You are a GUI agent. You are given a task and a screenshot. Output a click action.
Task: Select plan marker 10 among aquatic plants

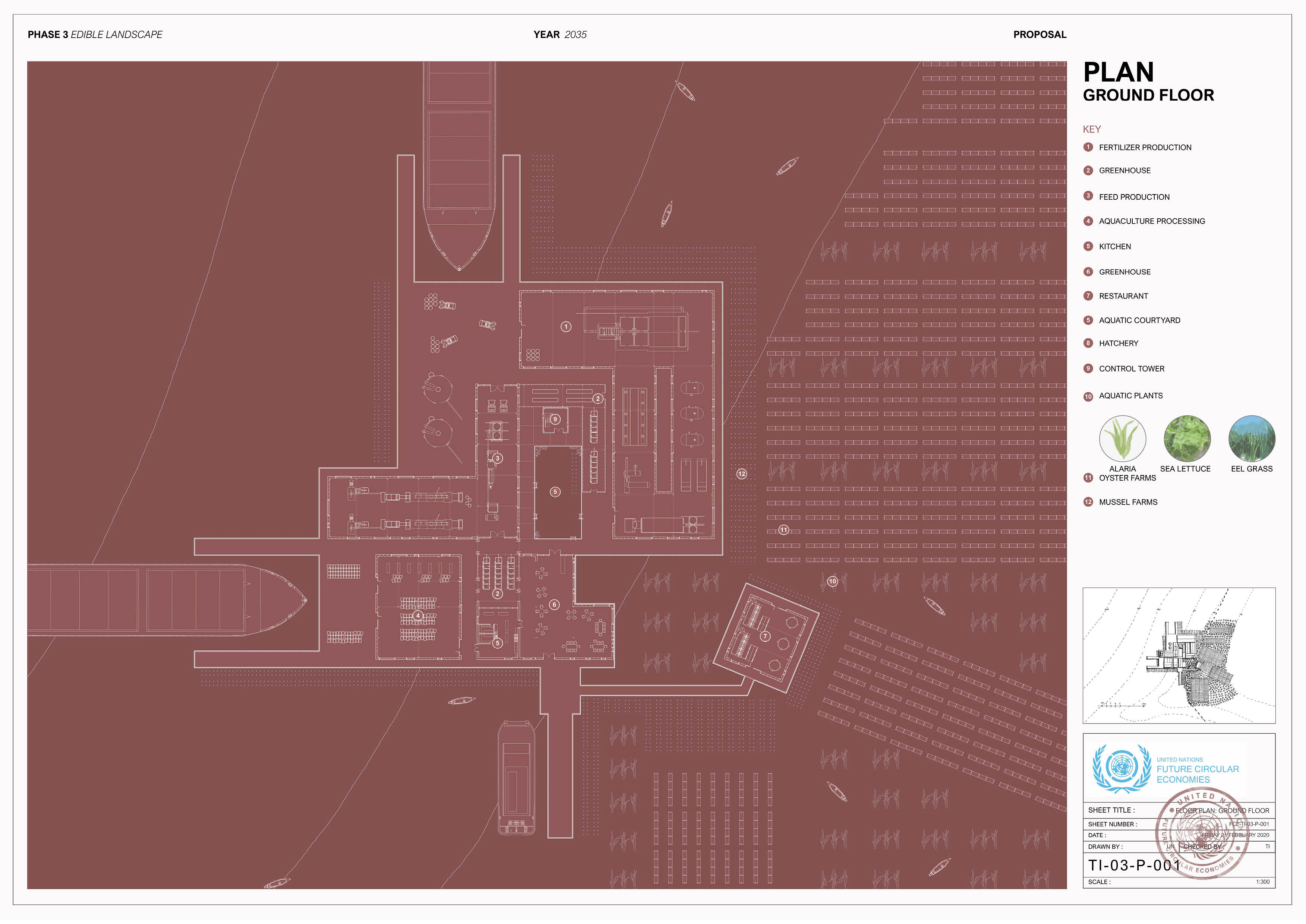point(833,582)
